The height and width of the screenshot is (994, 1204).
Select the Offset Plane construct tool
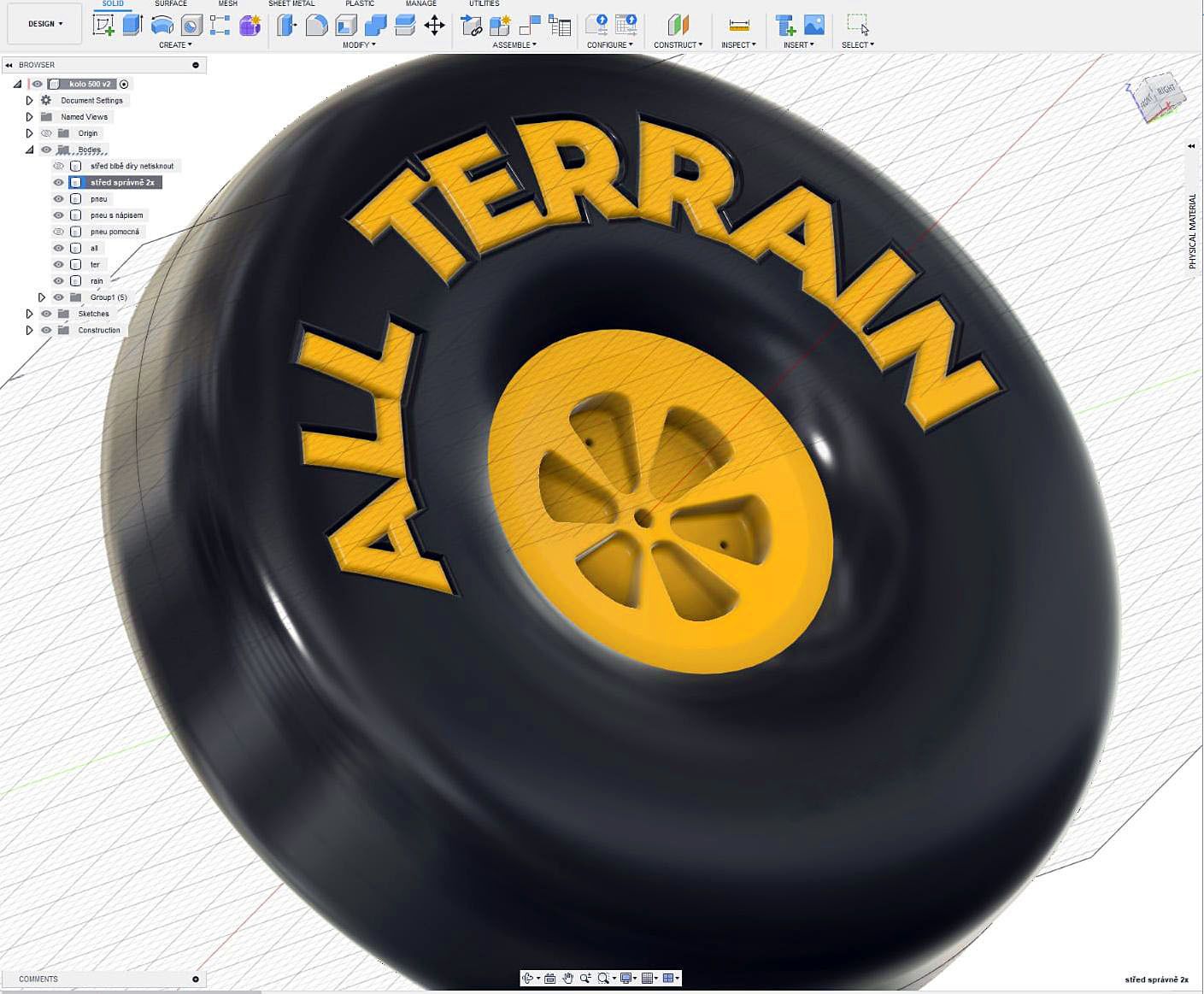(x=678, y=25)
